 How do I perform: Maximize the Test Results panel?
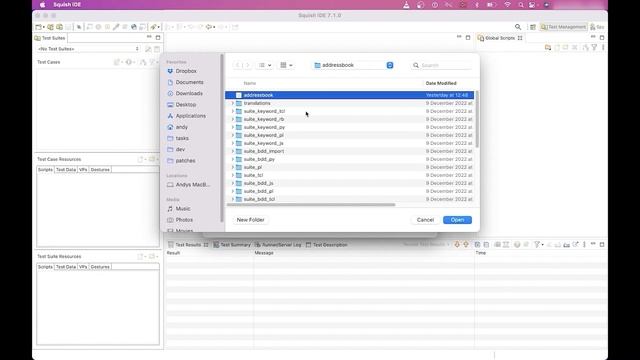coord(602,244)
